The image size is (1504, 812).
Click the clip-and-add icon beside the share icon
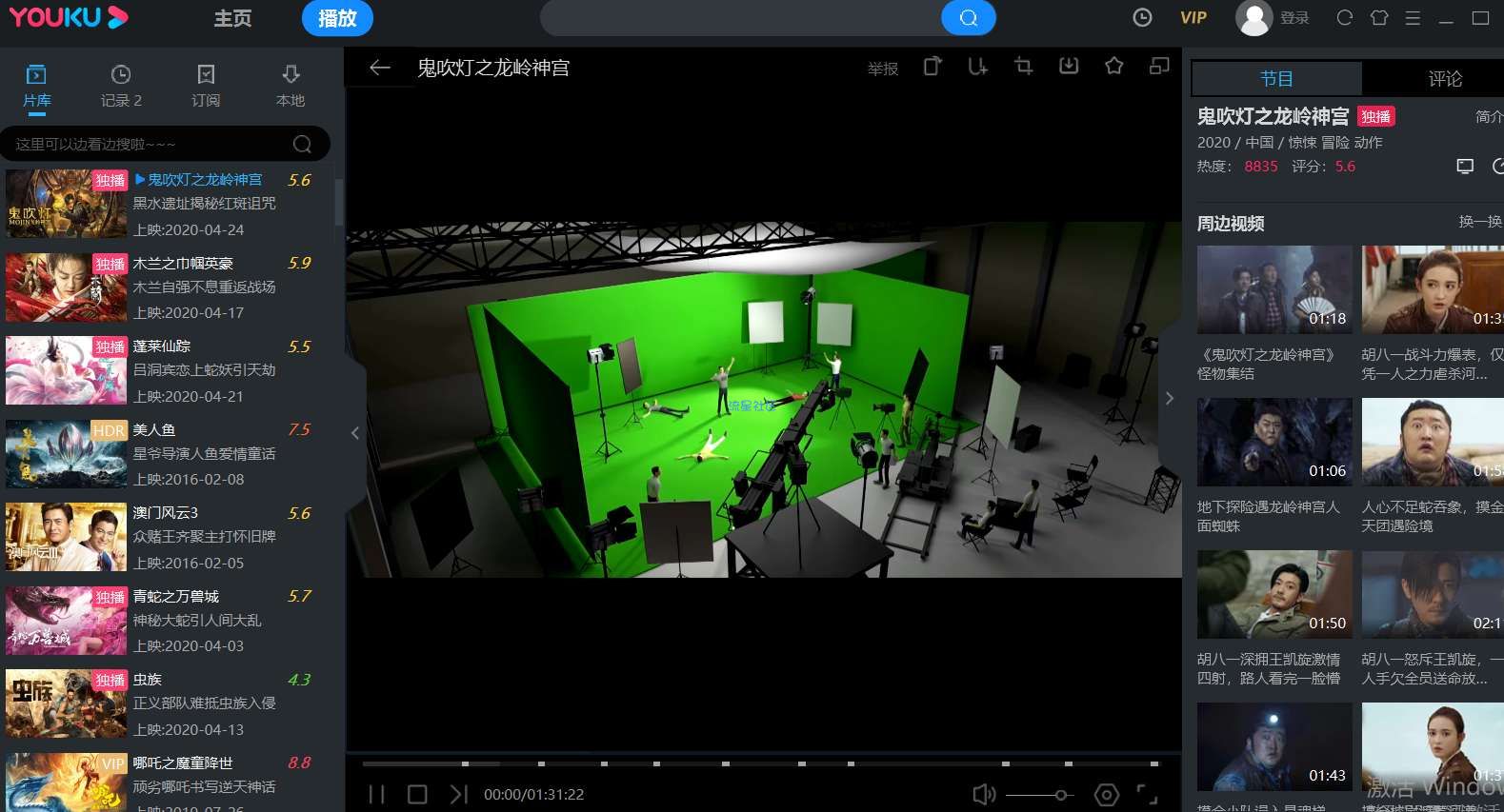978,66
